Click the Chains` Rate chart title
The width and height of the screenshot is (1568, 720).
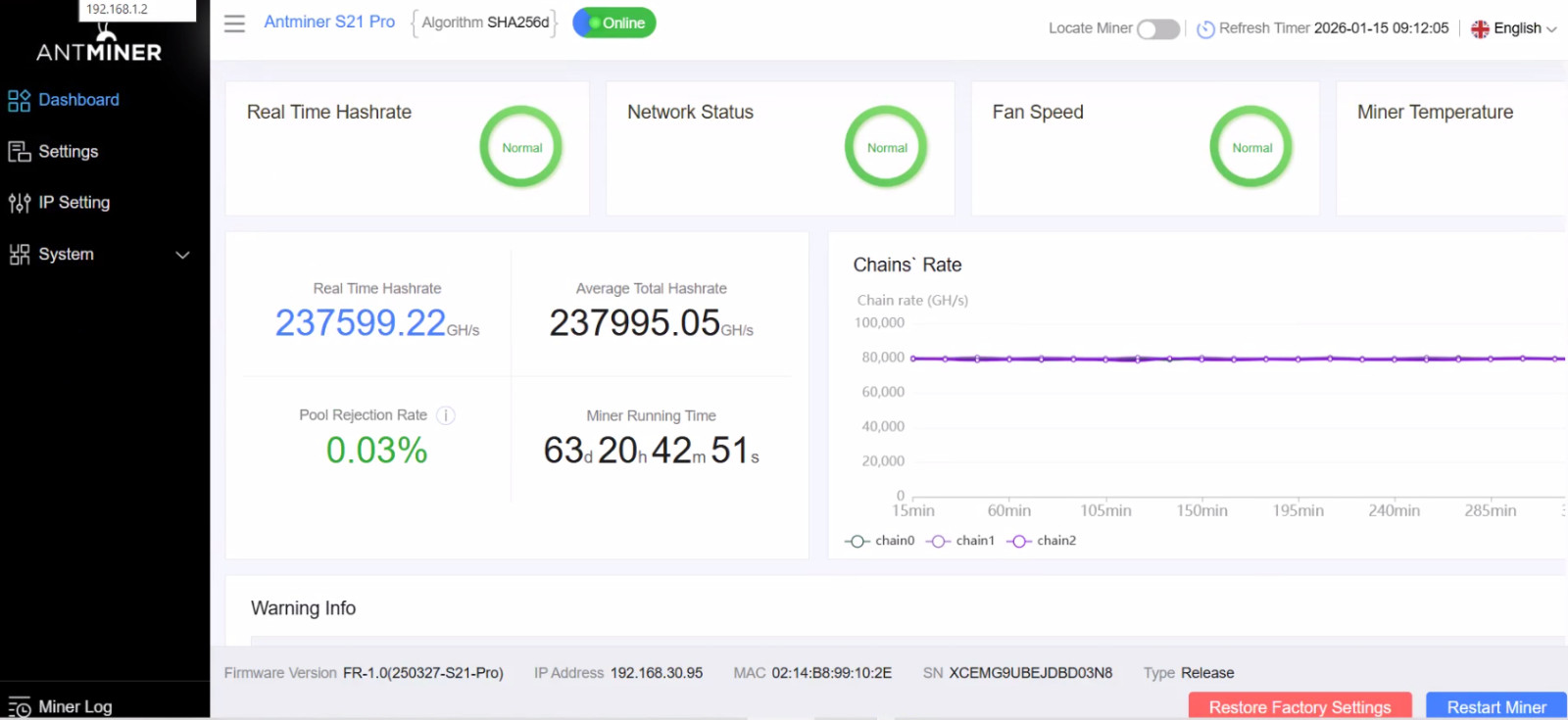(x=907, y=264)
